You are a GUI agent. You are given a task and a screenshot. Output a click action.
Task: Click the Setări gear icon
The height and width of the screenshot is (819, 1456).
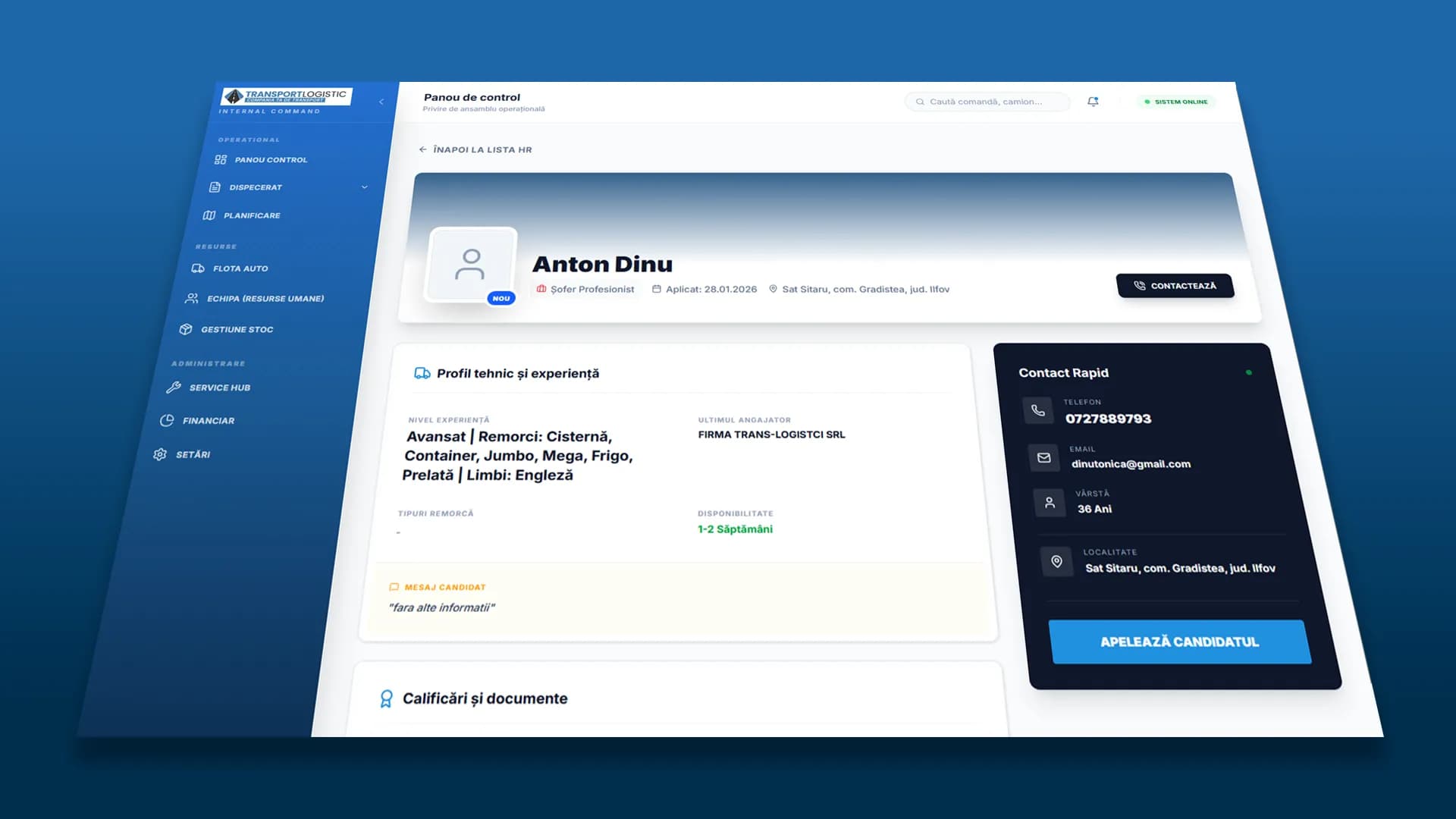tap(160, 454)
